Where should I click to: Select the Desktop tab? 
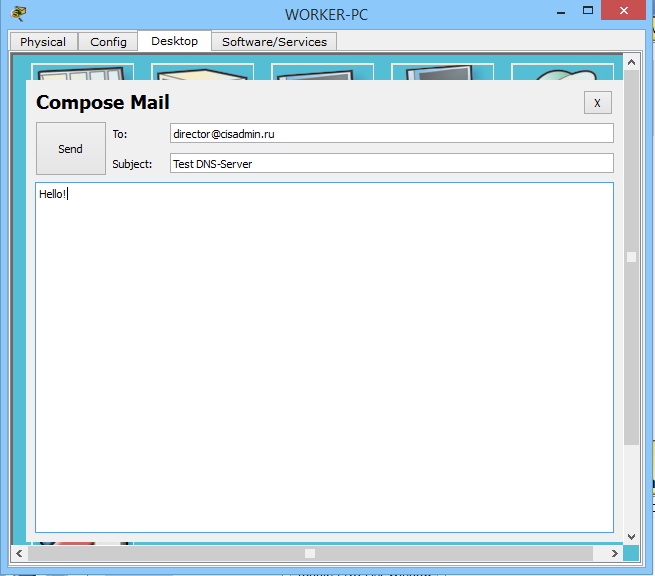[175, 41]
